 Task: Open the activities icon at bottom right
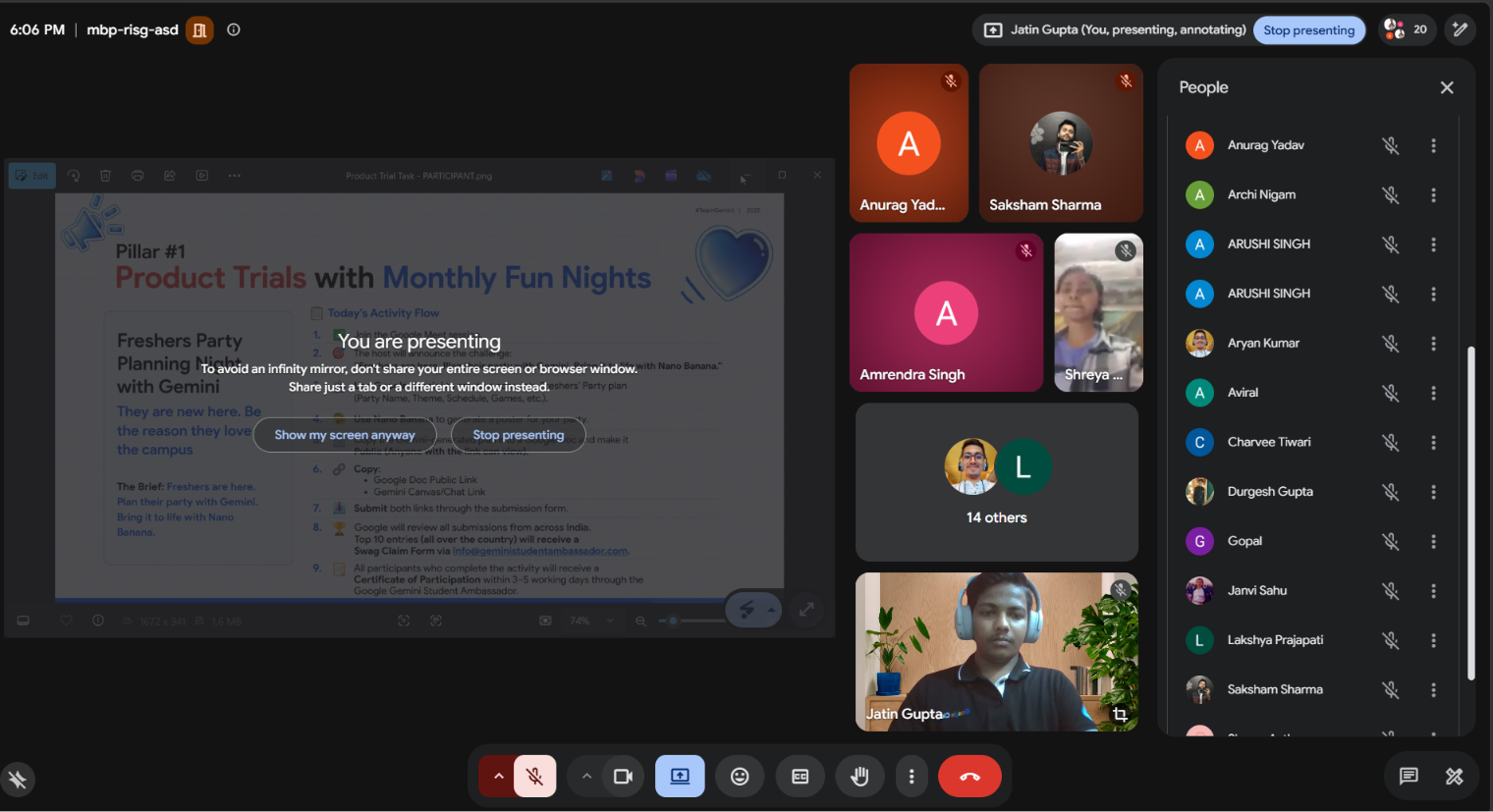[1455, 777]
